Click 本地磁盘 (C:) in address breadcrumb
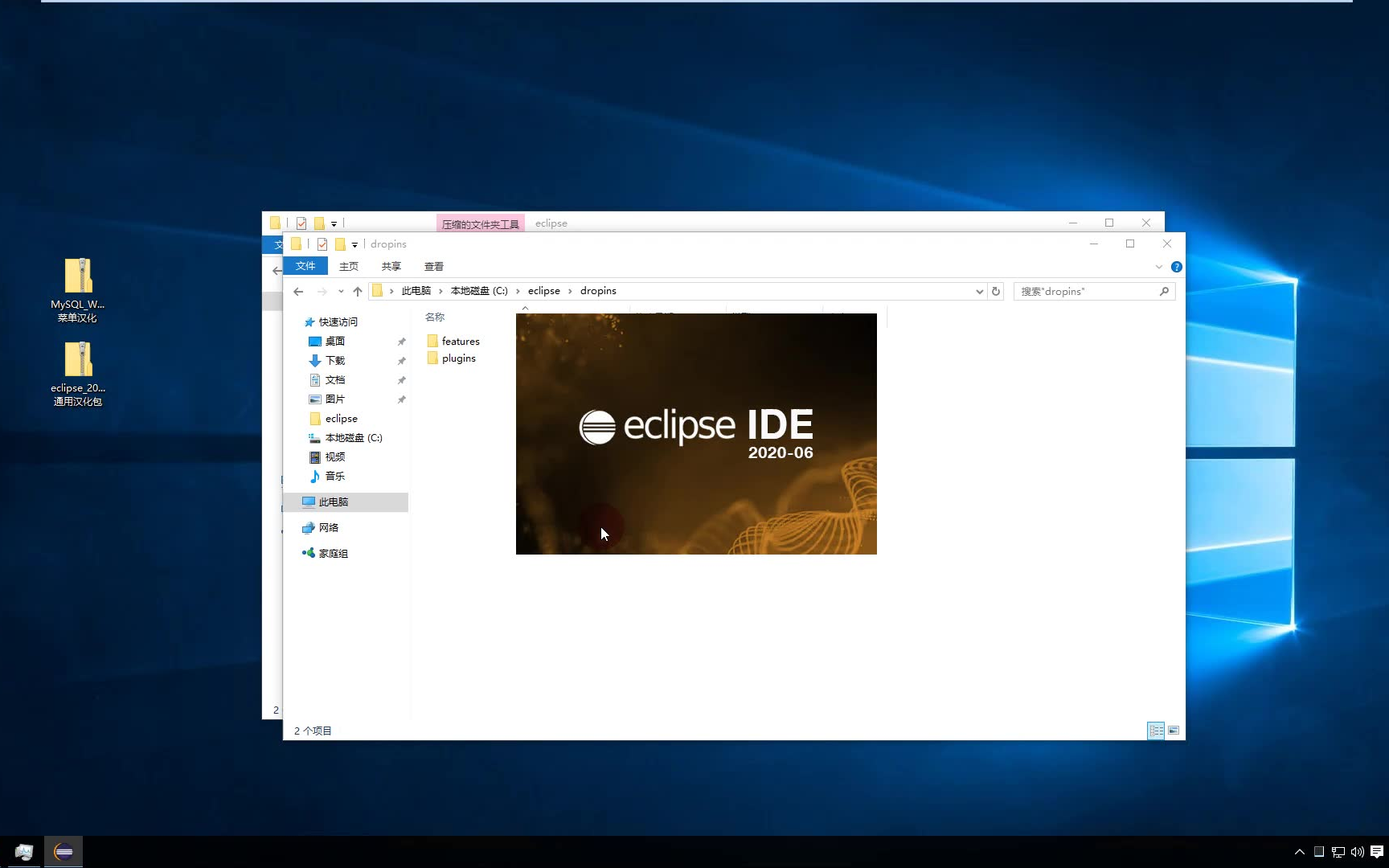The height and width of the screenshot is (868, 1389). [x=479, y=291]
